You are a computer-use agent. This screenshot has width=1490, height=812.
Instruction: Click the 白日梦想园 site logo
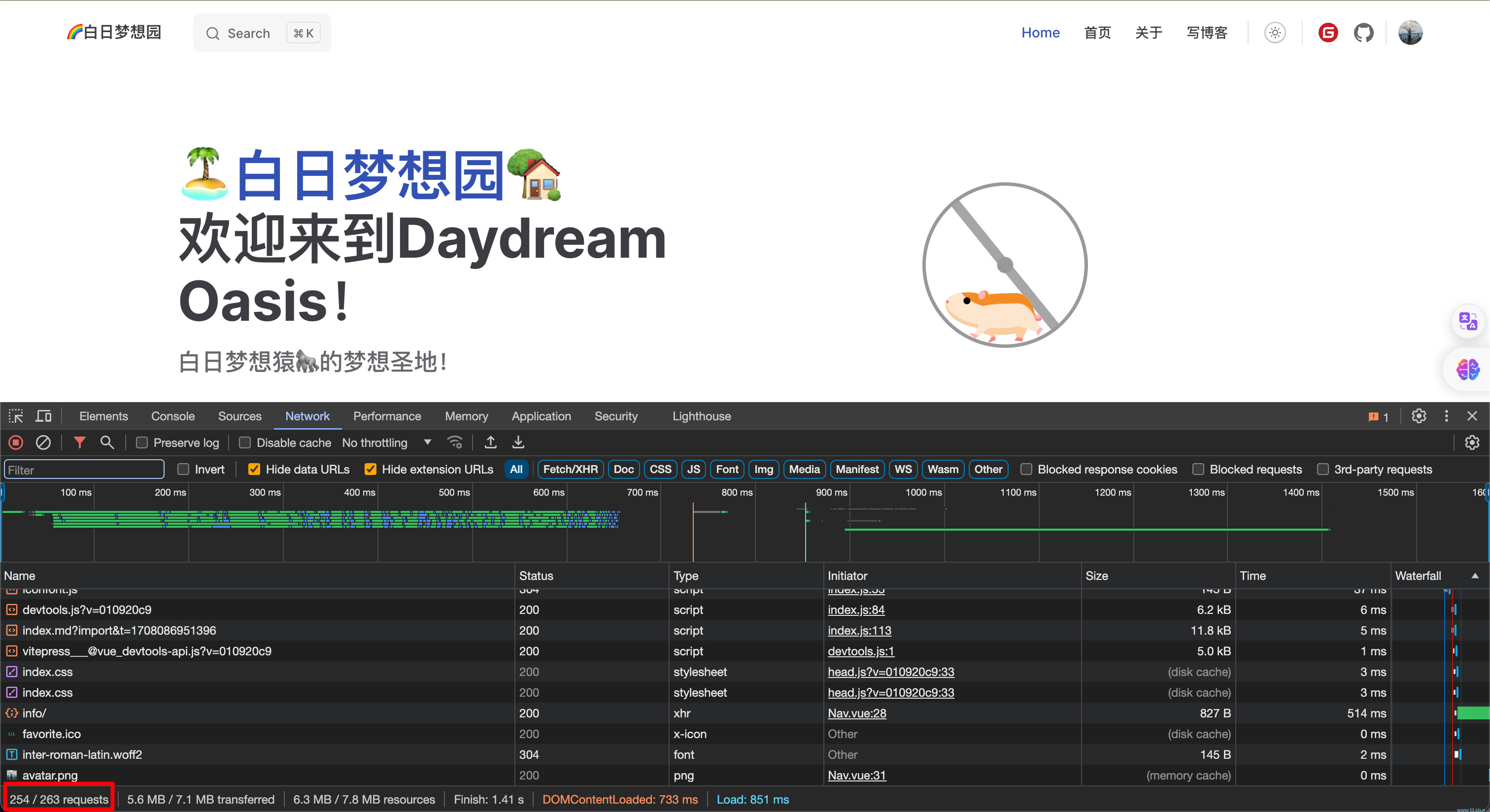114,33
